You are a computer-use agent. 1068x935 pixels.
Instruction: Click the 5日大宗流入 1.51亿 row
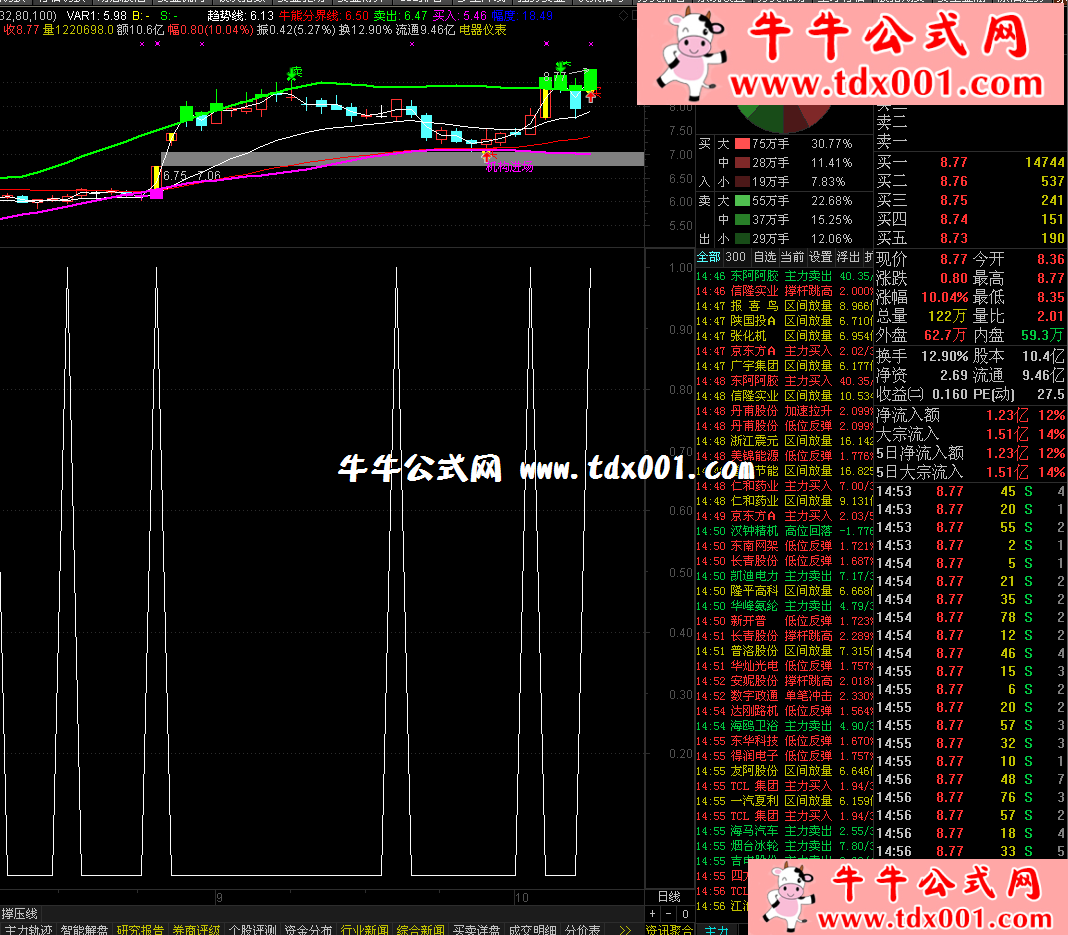[971, 472]
